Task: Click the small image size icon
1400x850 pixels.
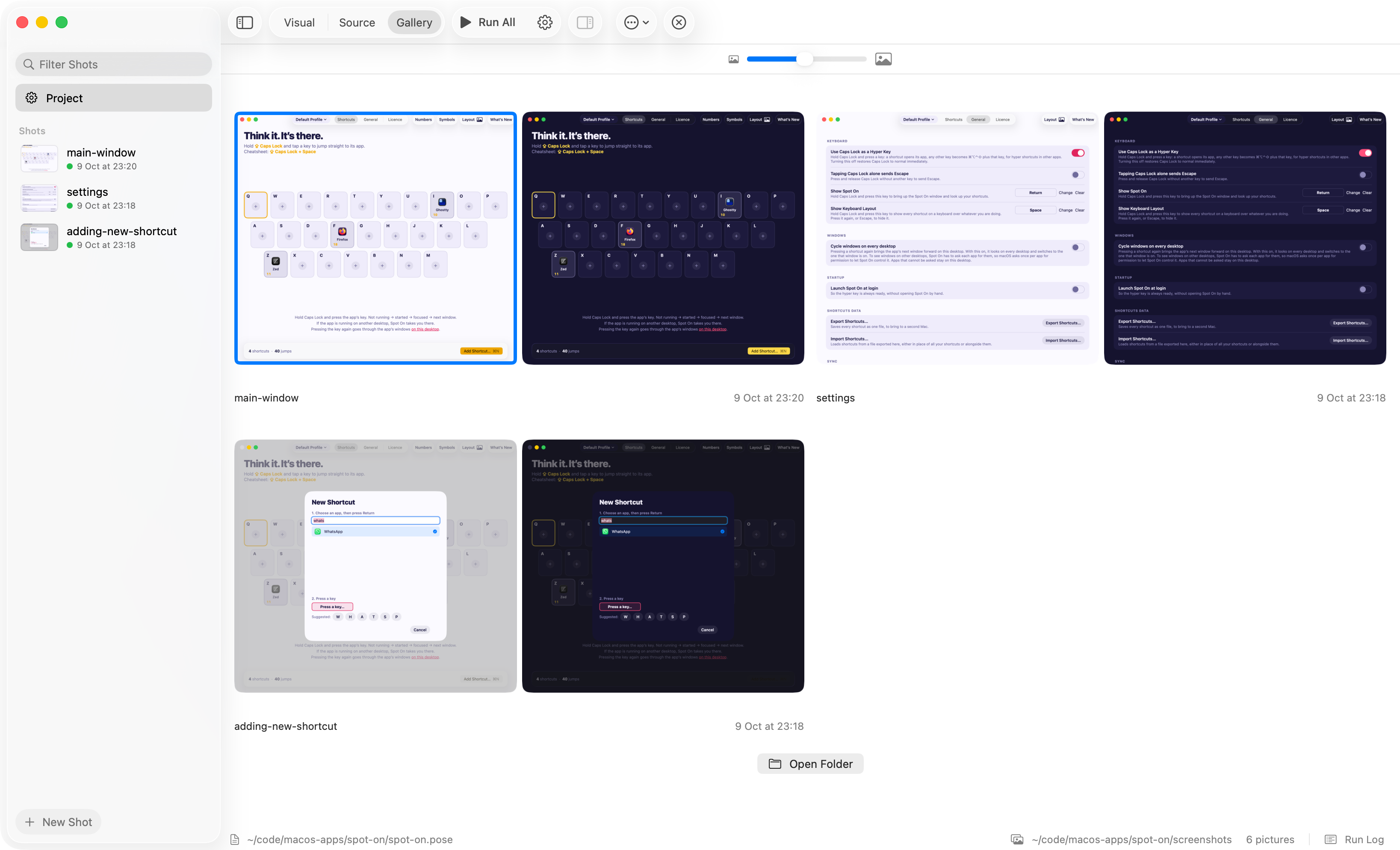Action: point(733,59)
